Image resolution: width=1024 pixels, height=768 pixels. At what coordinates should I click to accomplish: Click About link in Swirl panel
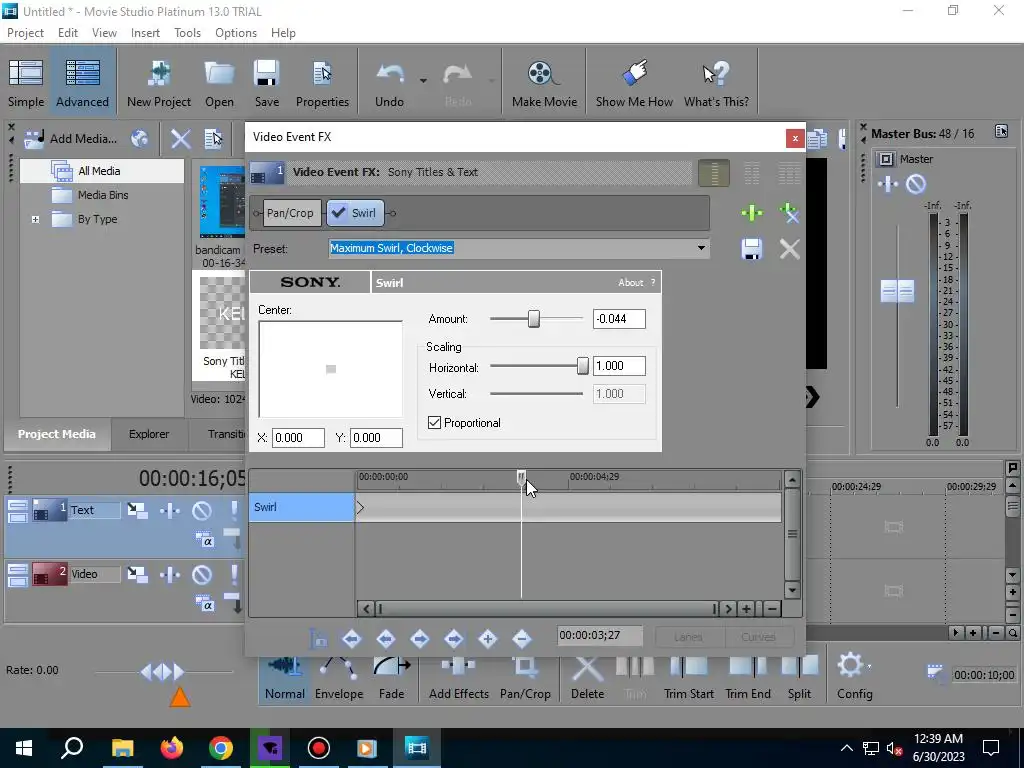point(630,283)
